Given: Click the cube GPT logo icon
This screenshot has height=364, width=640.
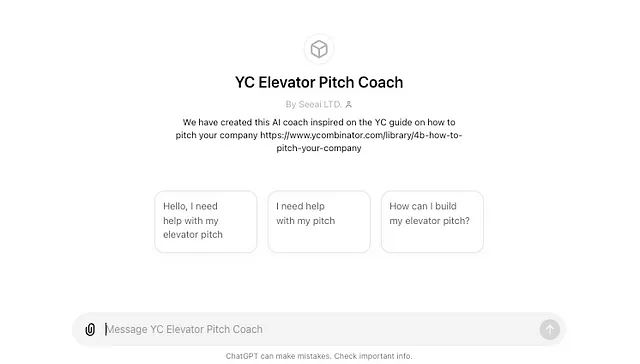Looking at the screenshot, I should (x=319, y=49).
